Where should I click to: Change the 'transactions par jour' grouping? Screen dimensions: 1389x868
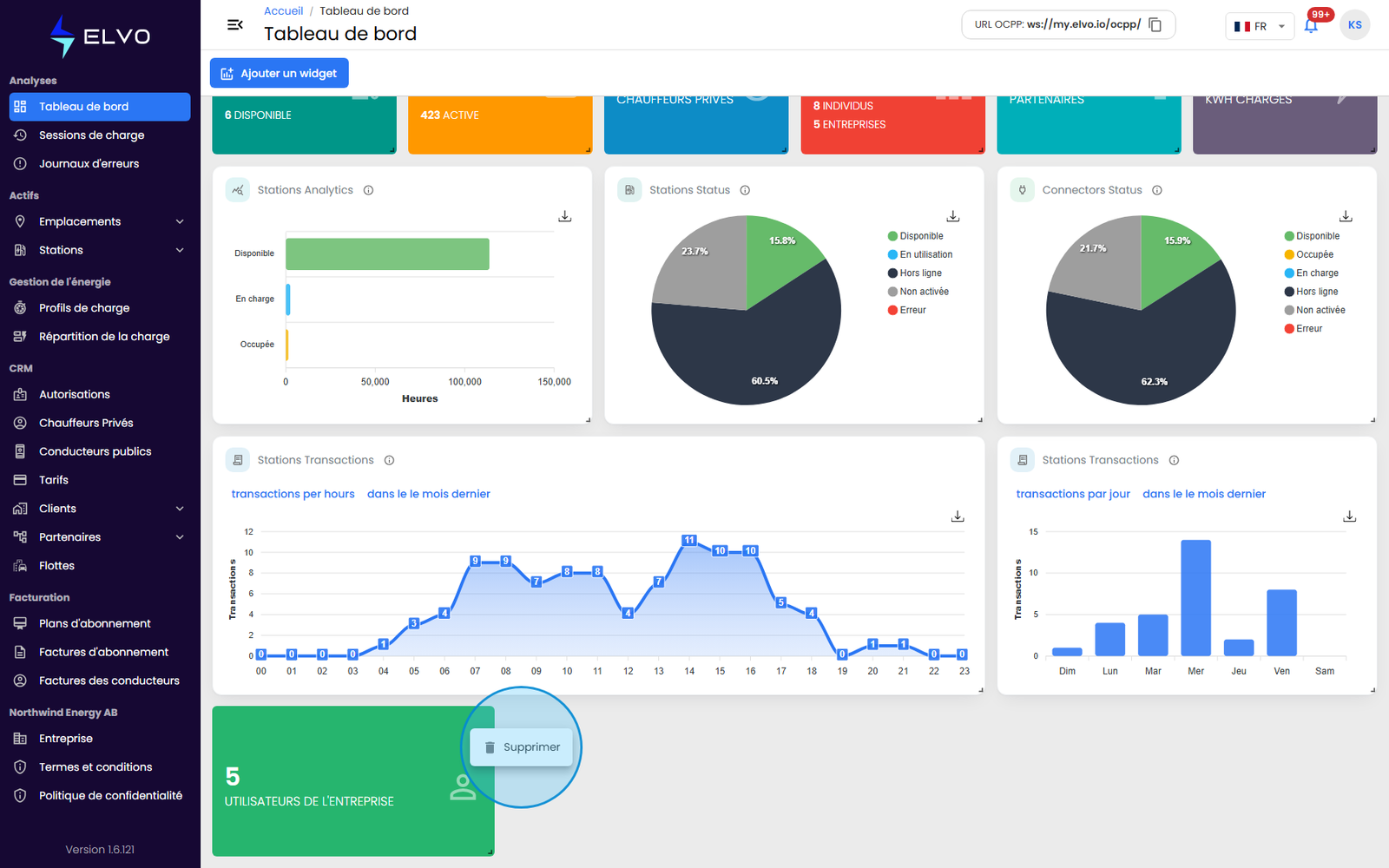point(1073,494)
